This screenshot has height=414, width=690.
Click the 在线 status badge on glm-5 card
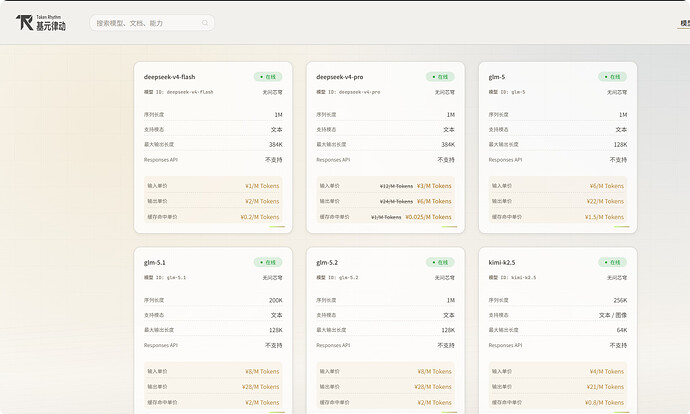[613, 77]
